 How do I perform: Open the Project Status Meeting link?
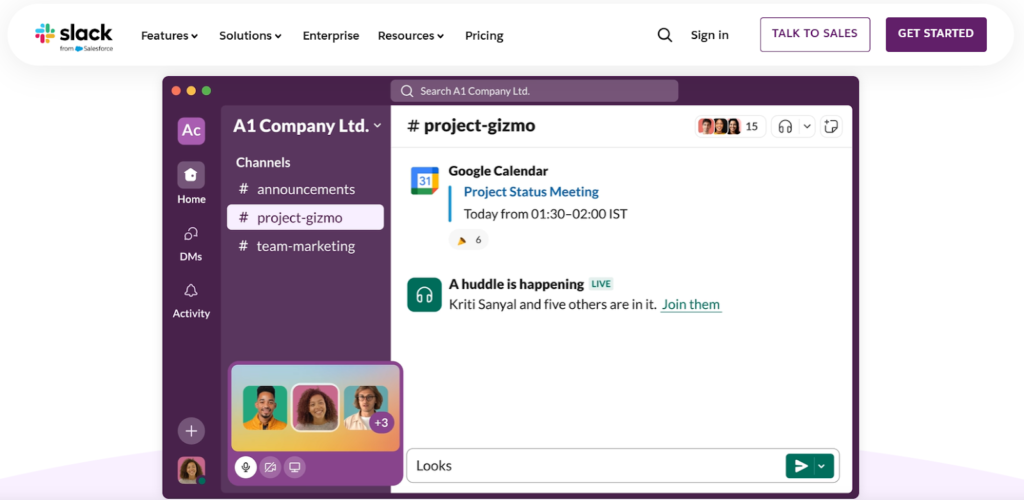click(531, 192)
